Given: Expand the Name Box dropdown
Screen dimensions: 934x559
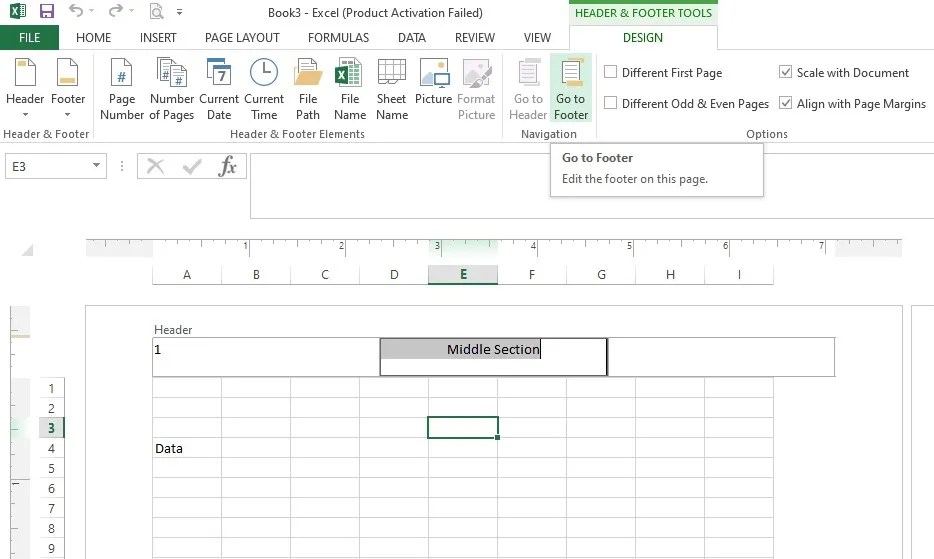Looking at the screenshot, I should [x=96, y=166].
